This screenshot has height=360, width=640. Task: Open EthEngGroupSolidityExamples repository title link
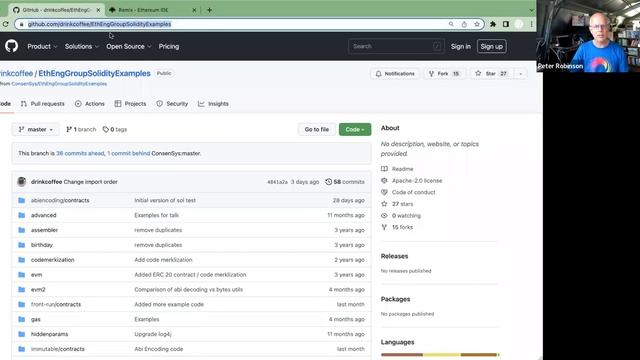[94, 73]
